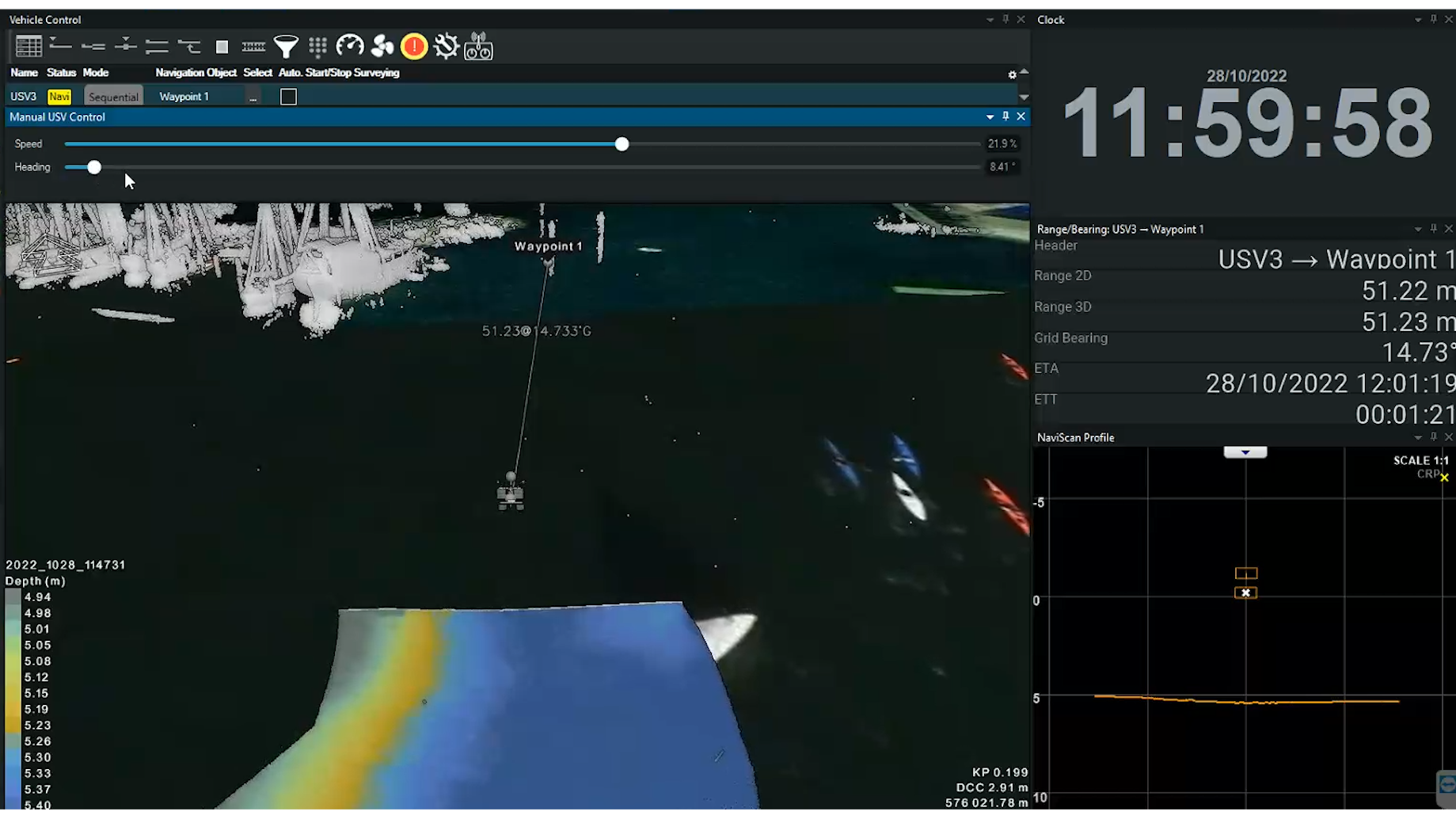Open the NaviScan Profile dropdown arrow
The width and height of the screenshot is (1456, 819).
(1245, 451)
